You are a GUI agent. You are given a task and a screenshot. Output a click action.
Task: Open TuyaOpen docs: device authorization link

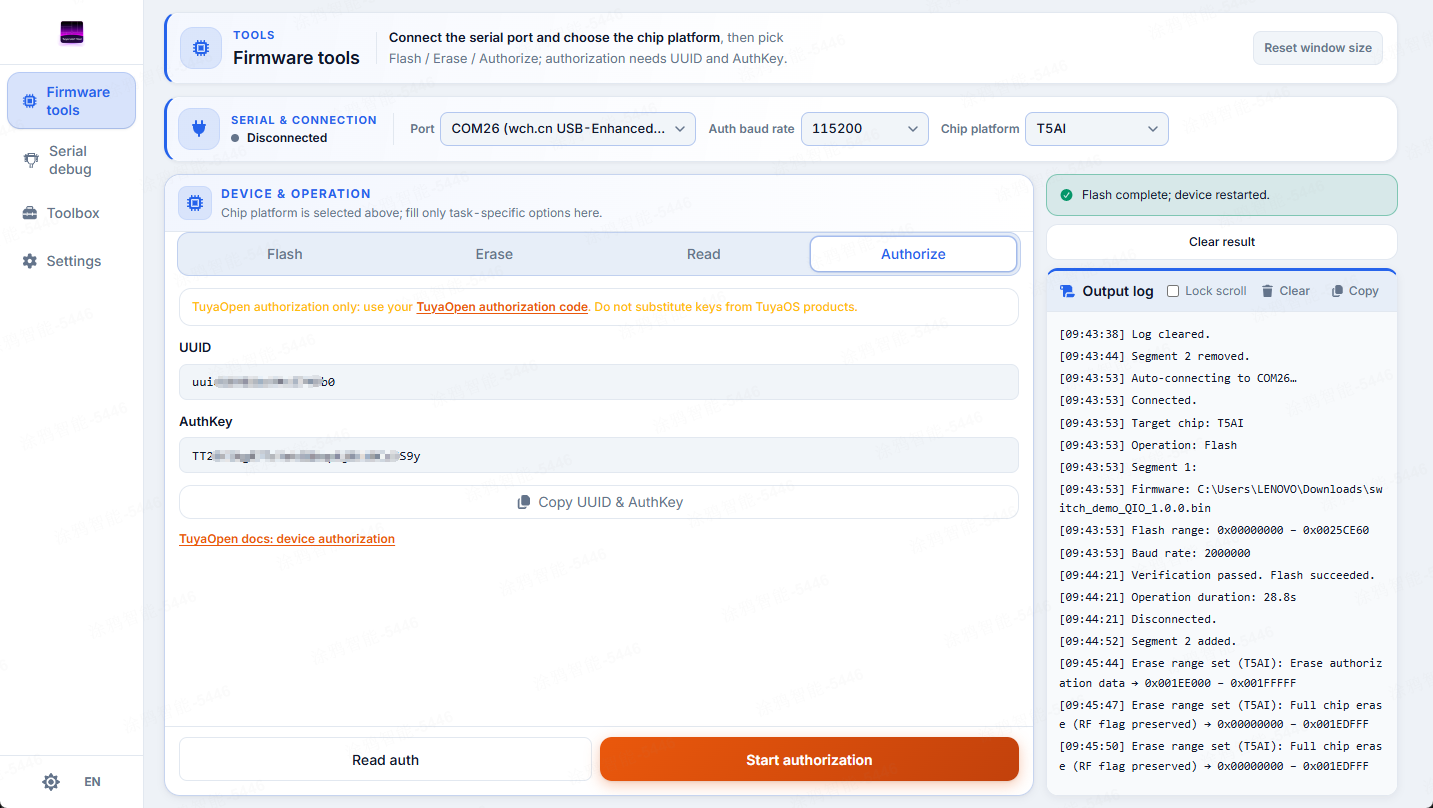click(x=287, y=539)
